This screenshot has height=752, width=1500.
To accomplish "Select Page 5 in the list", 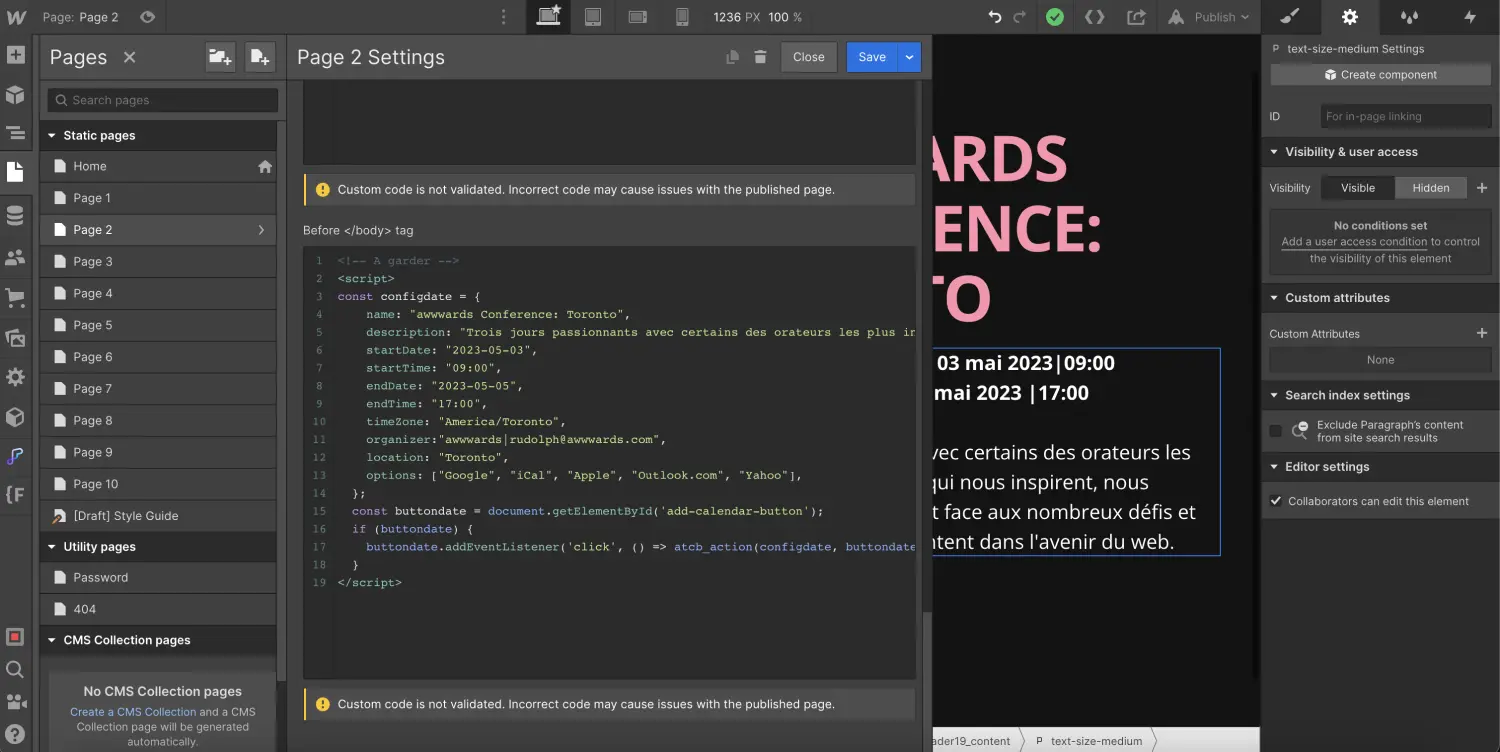I will pyautogui.click(x=158, y=325).
